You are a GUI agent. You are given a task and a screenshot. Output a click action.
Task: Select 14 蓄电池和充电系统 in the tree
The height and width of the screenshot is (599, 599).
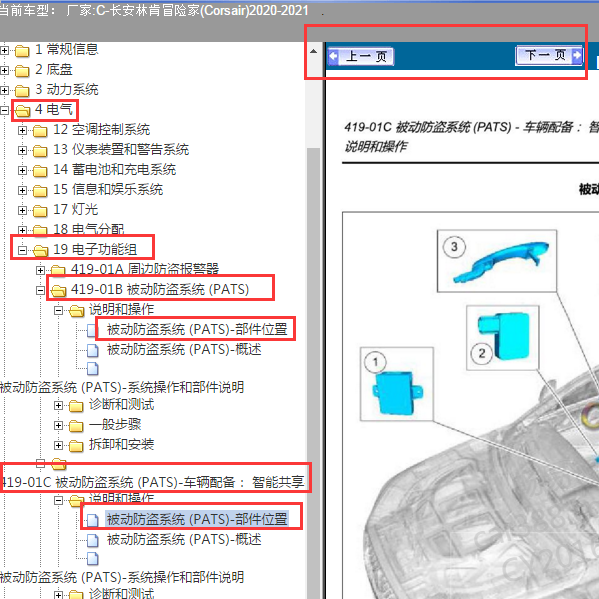pos(115,169)
